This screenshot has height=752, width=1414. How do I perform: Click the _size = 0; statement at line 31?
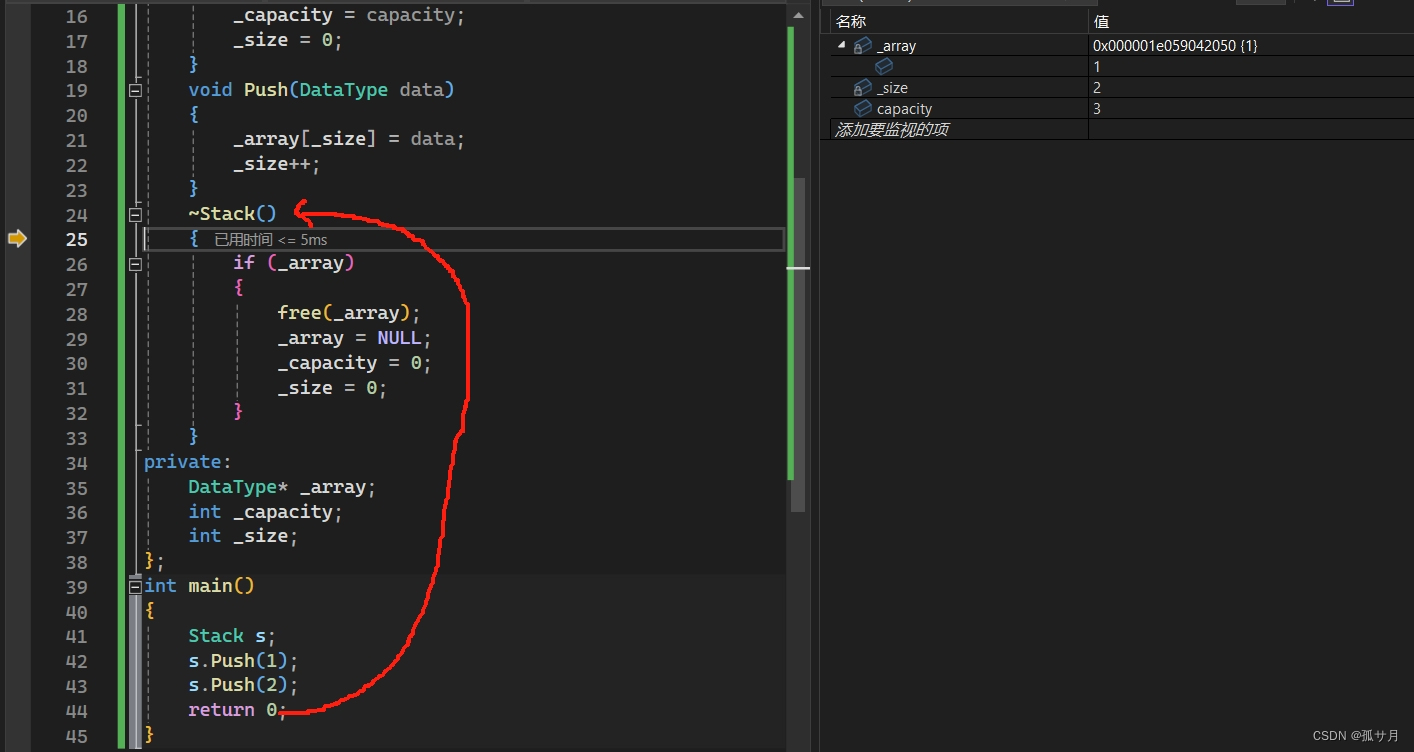[332, 388]
